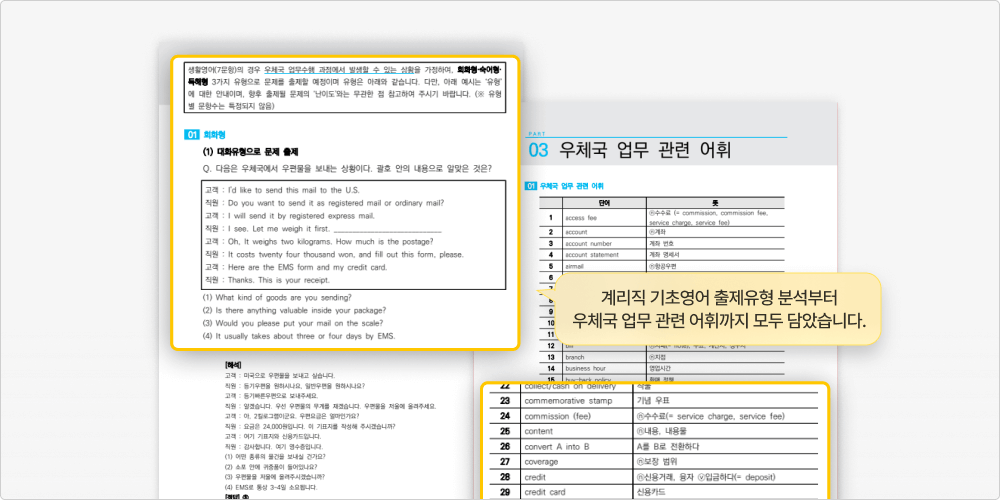1000x500 pixels.
Task: Click row 28 credit in the vocabulary table
Action: tap(537, 477)
